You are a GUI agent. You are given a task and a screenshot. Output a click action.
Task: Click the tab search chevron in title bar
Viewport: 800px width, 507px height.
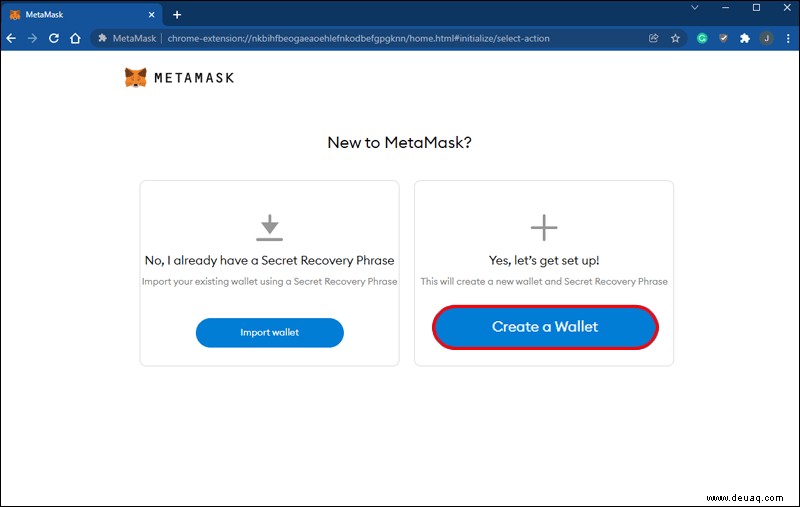click(694, 8)
